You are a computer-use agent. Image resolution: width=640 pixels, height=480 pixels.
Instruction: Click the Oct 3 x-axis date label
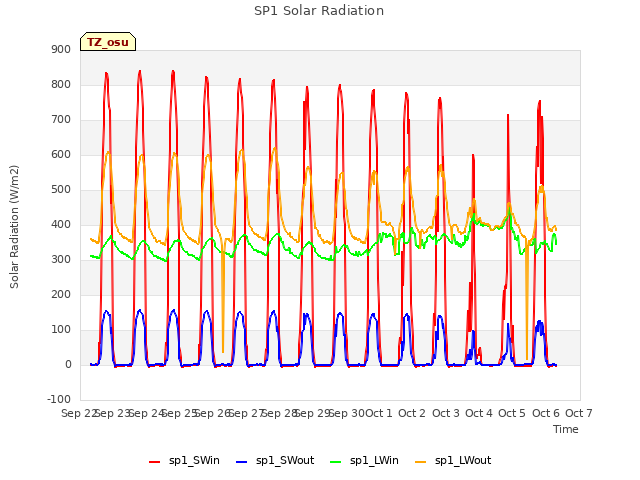[x=446, y=413]
